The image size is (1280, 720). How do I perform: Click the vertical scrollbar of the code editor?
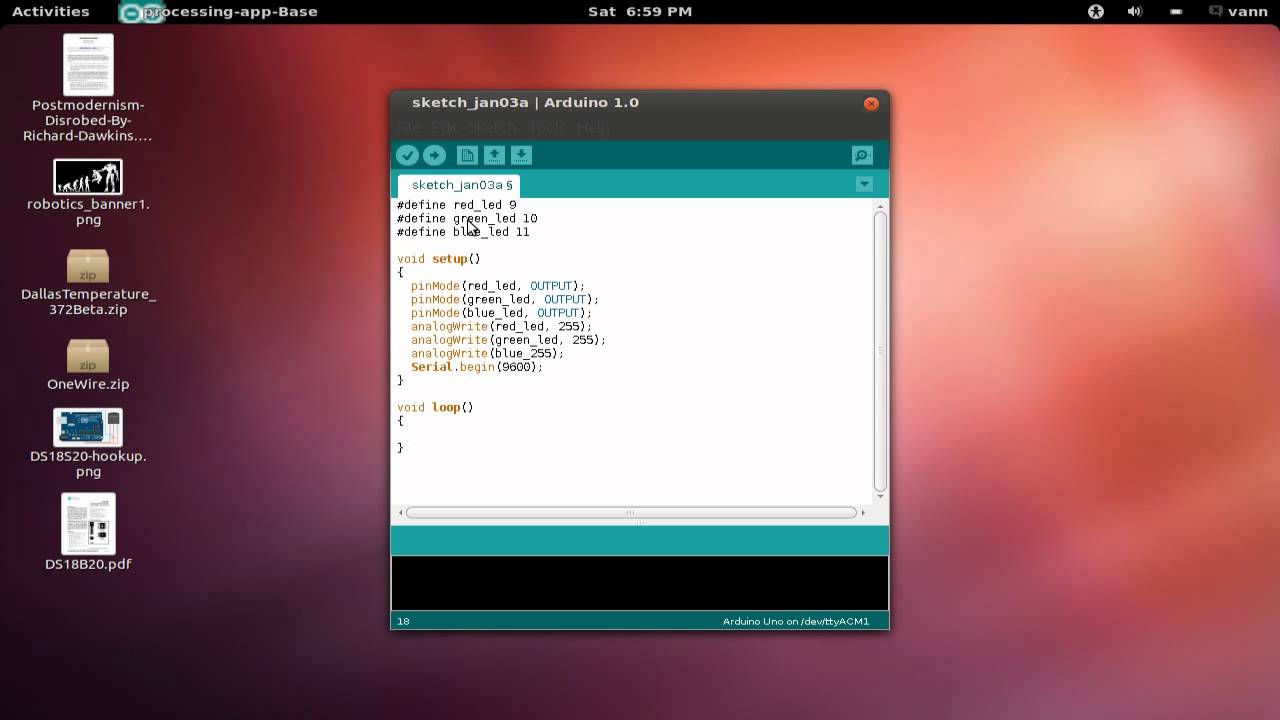tap(880, 350)
